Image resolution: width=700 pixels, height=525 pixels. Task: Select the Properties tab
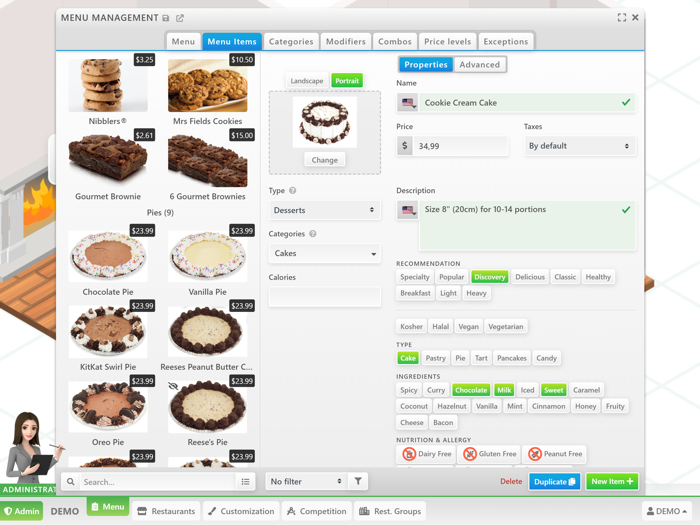(x=425, y=65)
